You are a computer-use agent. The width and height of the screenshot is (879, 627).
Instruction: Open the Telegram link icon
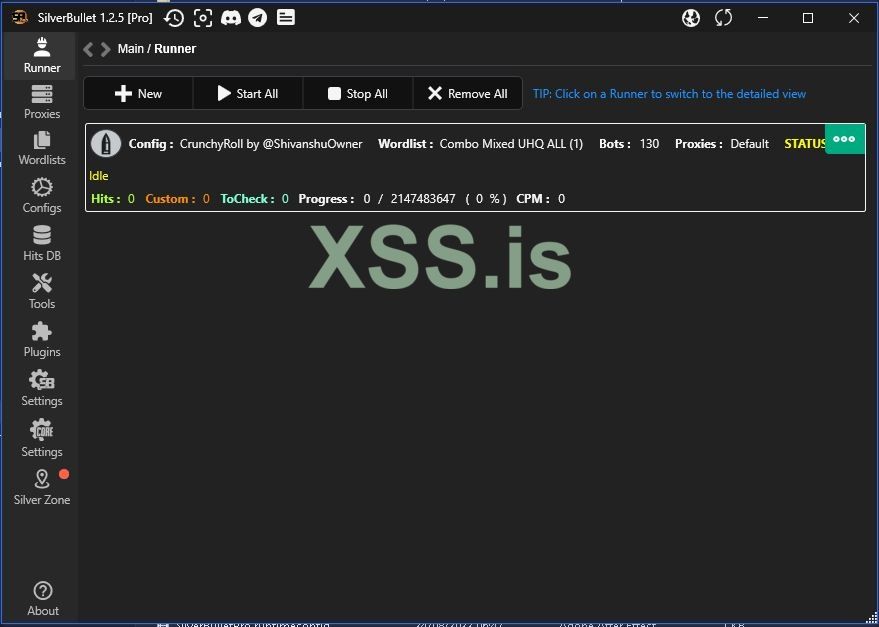(x=257, y=18)
